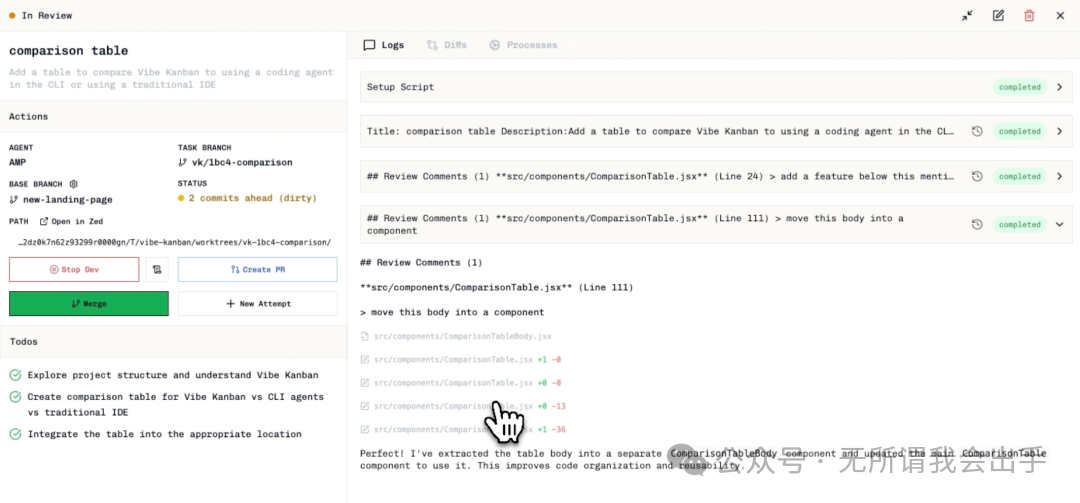The height and width of the screenshot is (503, 1080).
Task: Toggle the 'Create comparison table' todo check
Action: click(15, 397)
